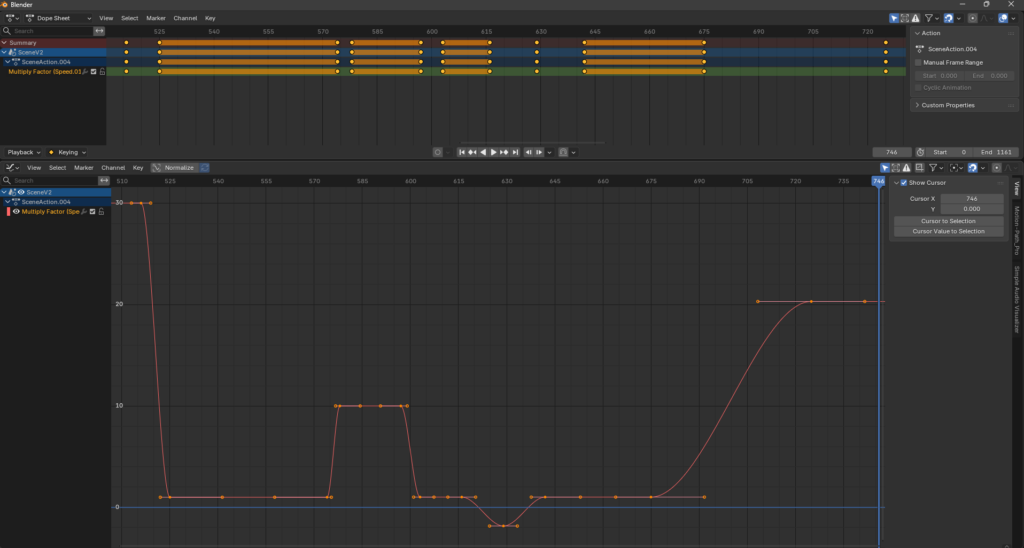Play the animation forward

(494, 152)
